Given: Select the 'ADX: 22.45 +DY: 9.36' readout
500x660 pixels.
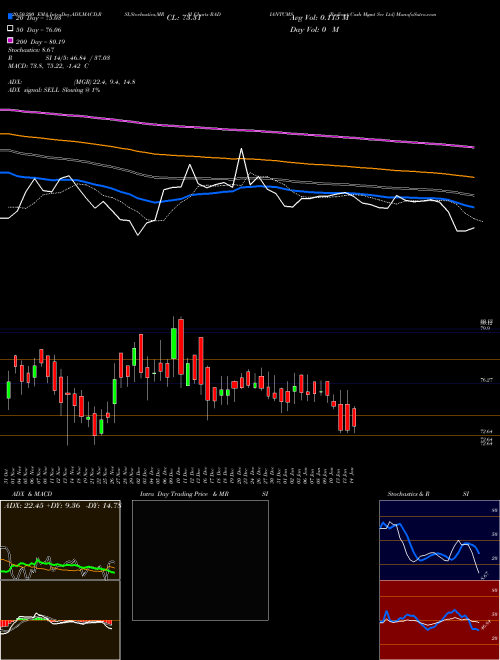Looking at the screenshot, I should (43, 506).
